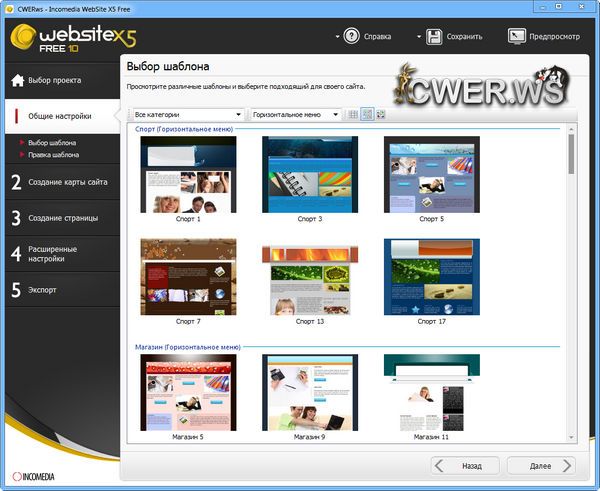This screenshot has height=491, width=600.
Task: Select the Спорт 17 template thumbnail
Action: pos(432,277)
